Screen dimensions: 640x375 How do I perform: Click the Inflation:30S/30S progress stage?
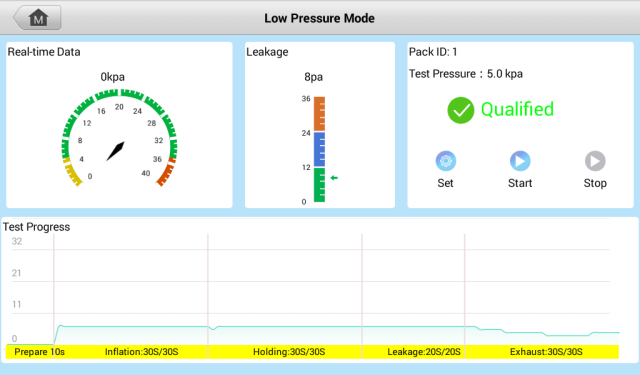click(131, 352)
